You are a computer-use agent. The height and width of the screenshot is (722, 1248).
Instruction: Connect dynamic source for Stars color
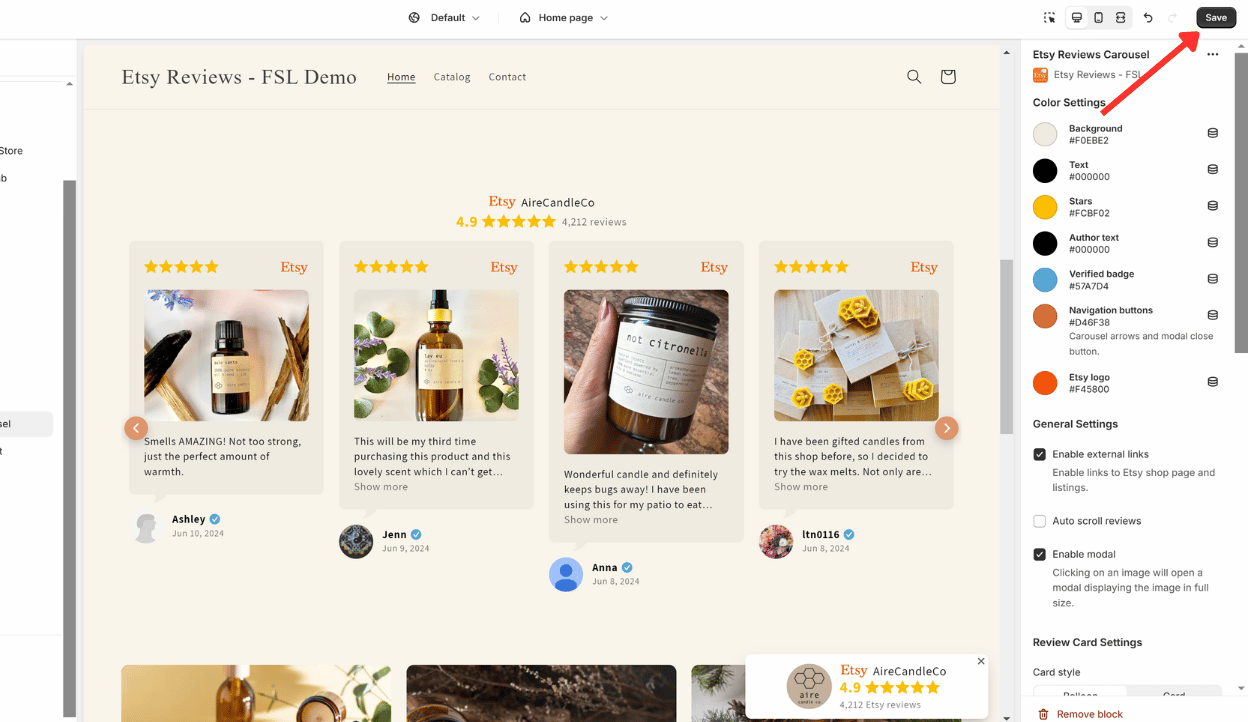coord(1213,206)
